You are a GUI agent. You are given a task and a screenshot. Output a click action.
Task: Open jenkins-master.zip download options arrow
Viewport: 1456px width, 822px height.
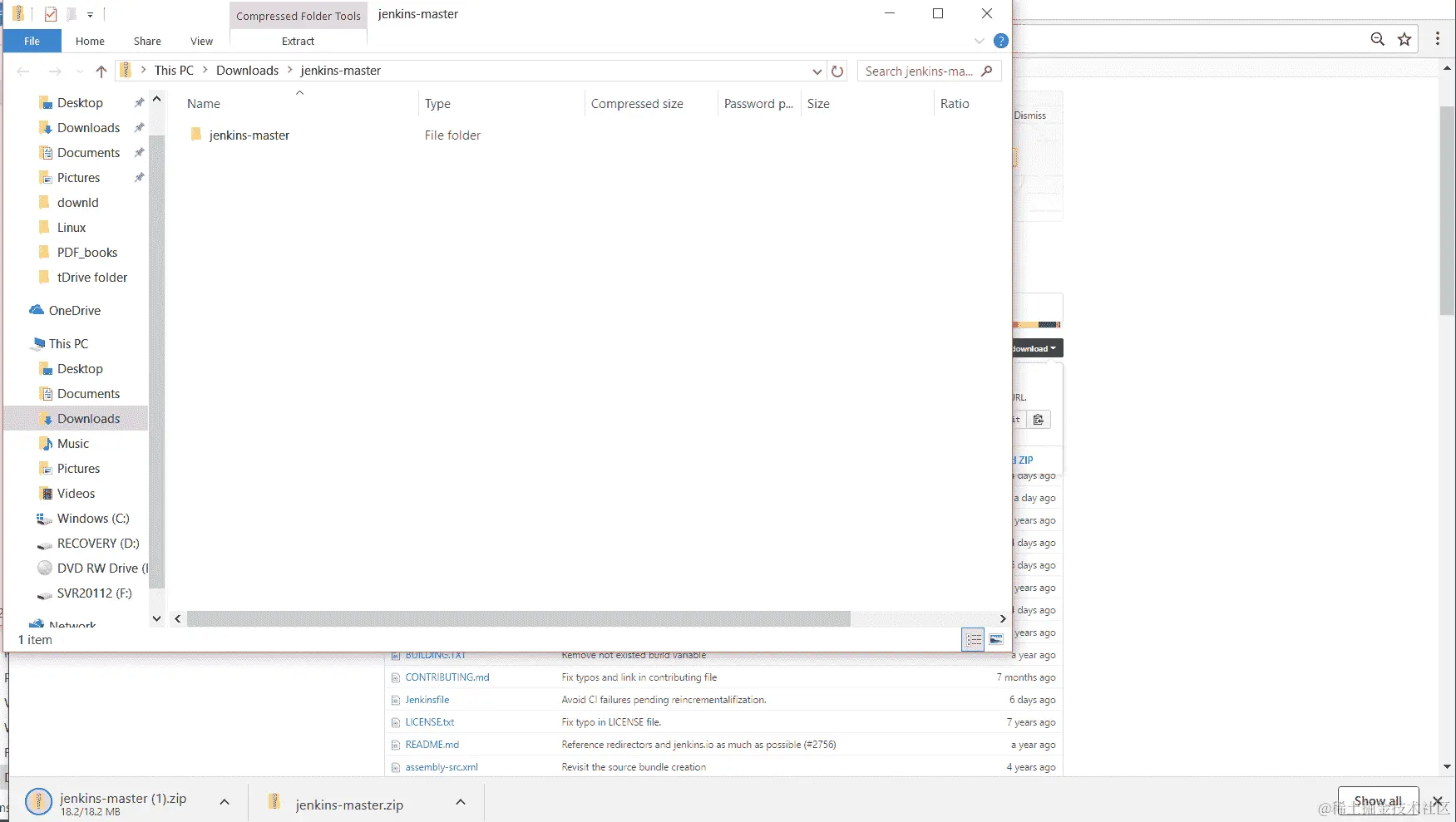pos(461,802)
